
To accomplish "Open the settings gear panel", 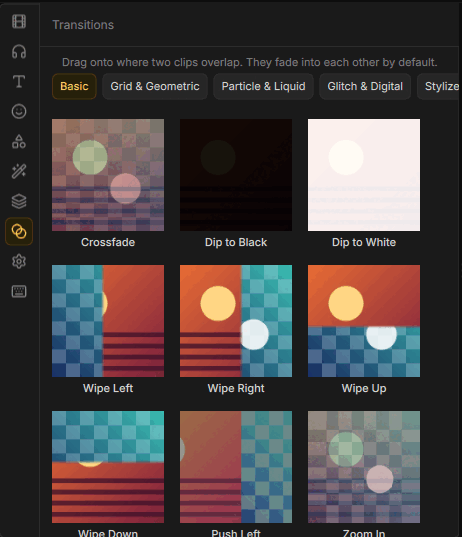I will pos(19,262).
